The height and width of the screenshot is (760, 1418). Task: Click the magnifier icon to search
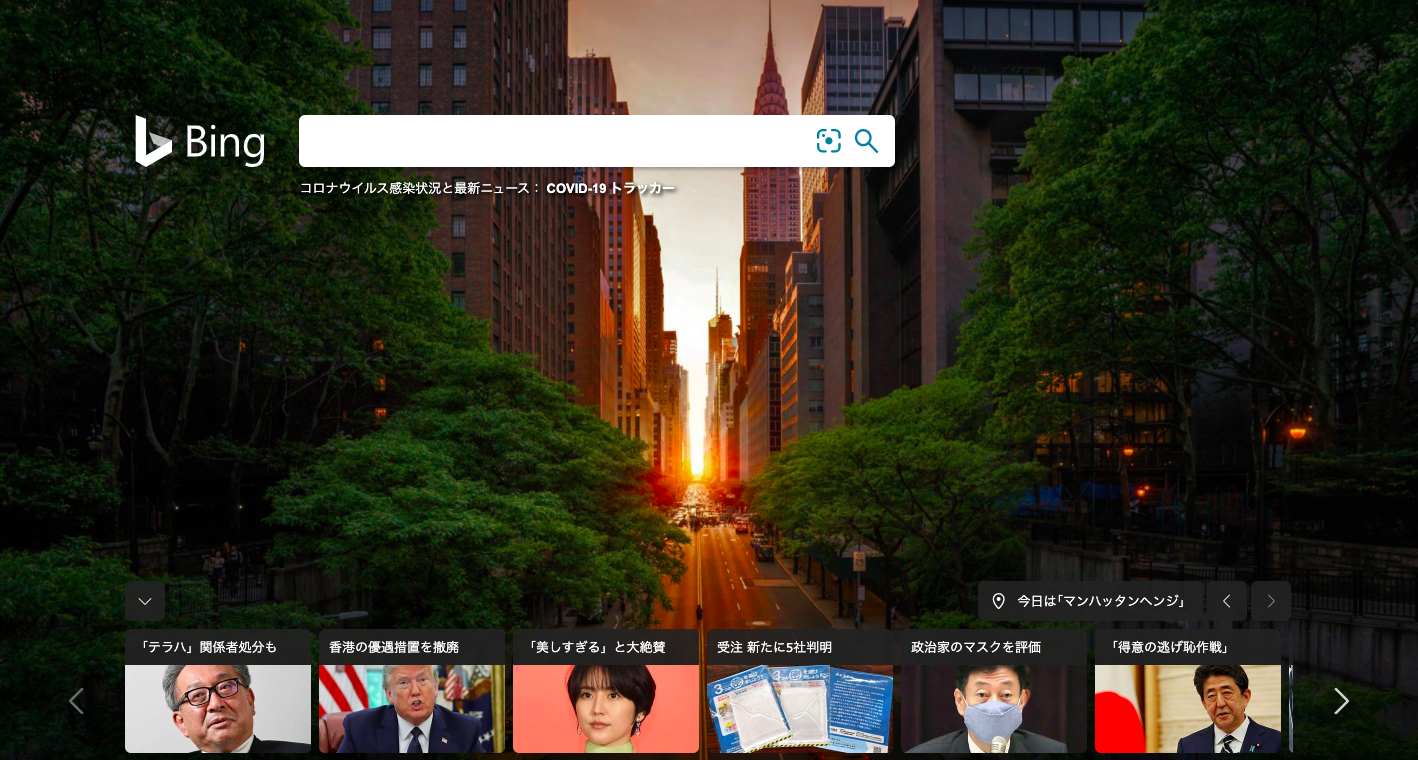[x=866, y=141]
